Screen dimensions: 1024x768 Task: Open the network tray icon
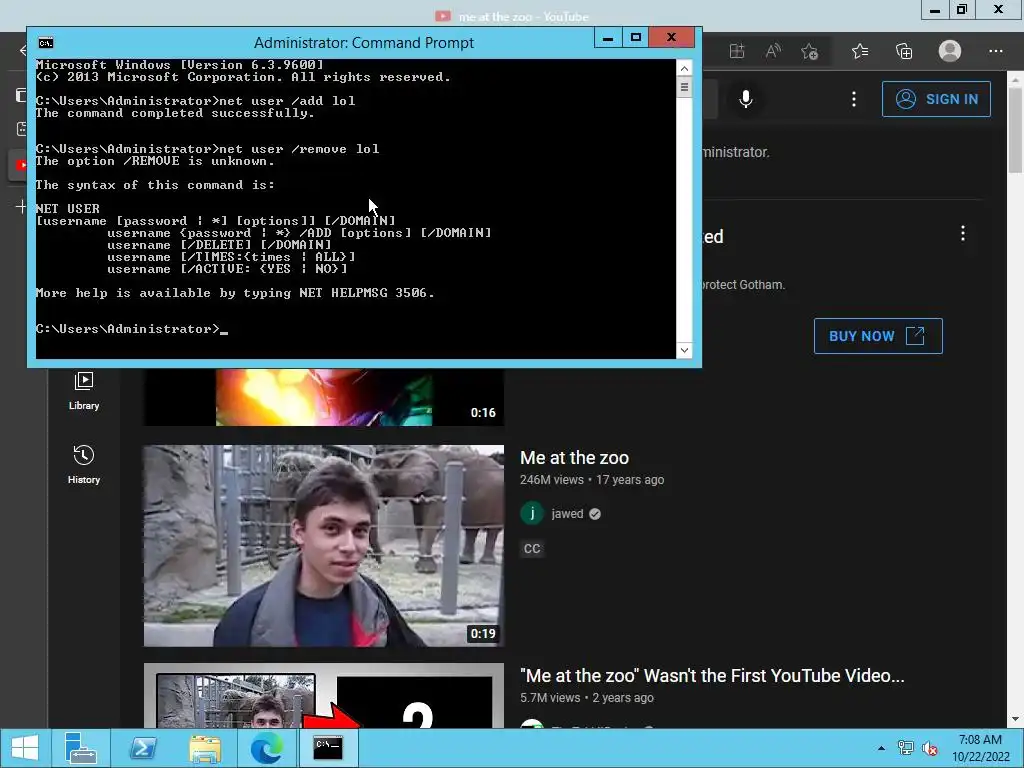click(x=905, y=748)
